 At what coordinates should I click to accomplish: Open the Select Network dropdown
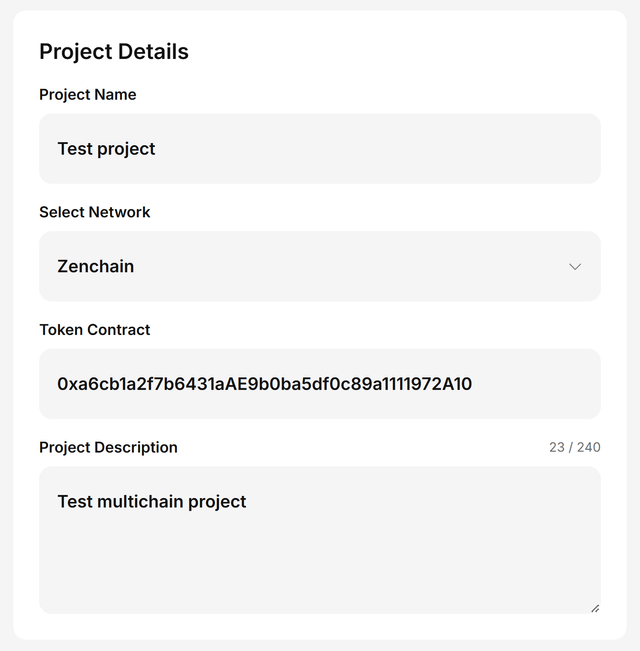(320, 266)
